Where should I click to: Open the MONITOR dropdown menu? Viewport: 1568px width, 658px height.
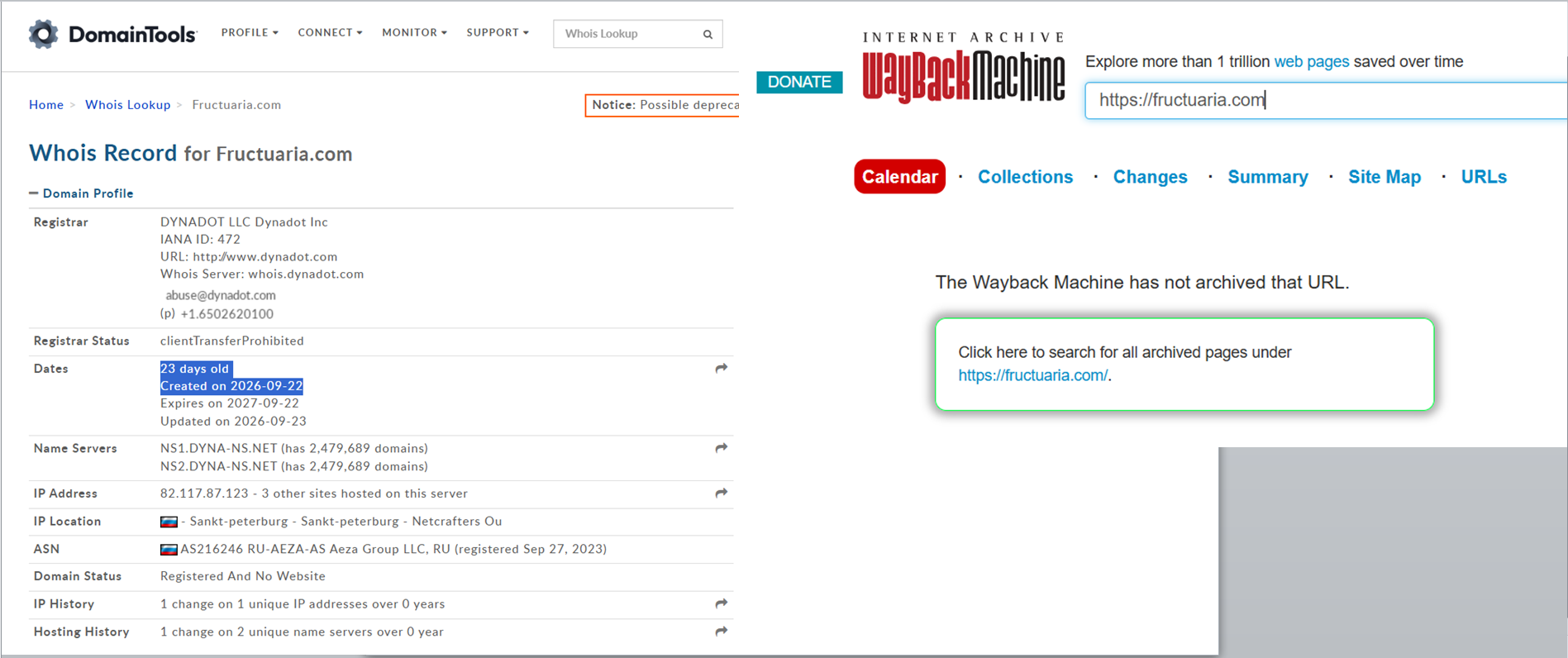pos(414,32)
